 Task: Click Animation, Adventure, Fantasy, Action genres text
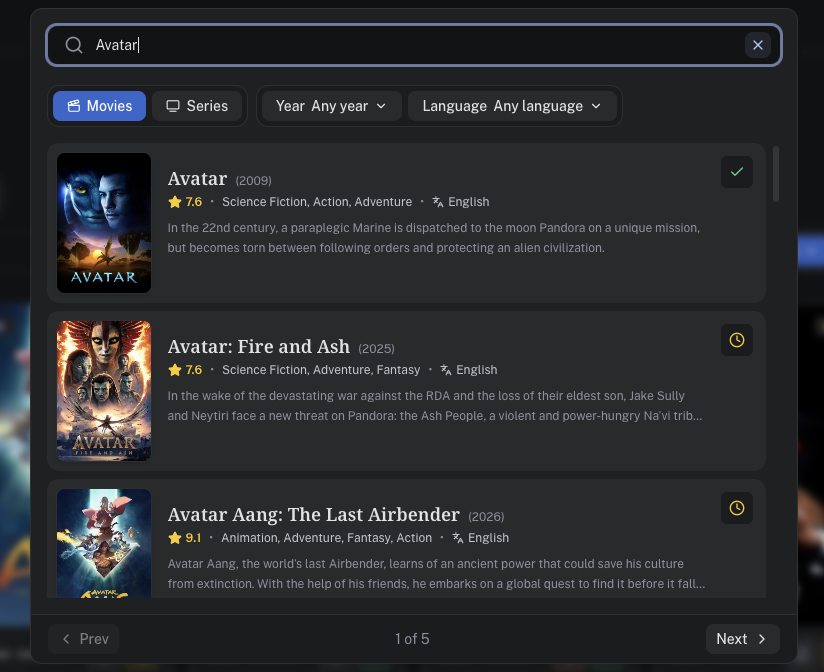(326, 538)
